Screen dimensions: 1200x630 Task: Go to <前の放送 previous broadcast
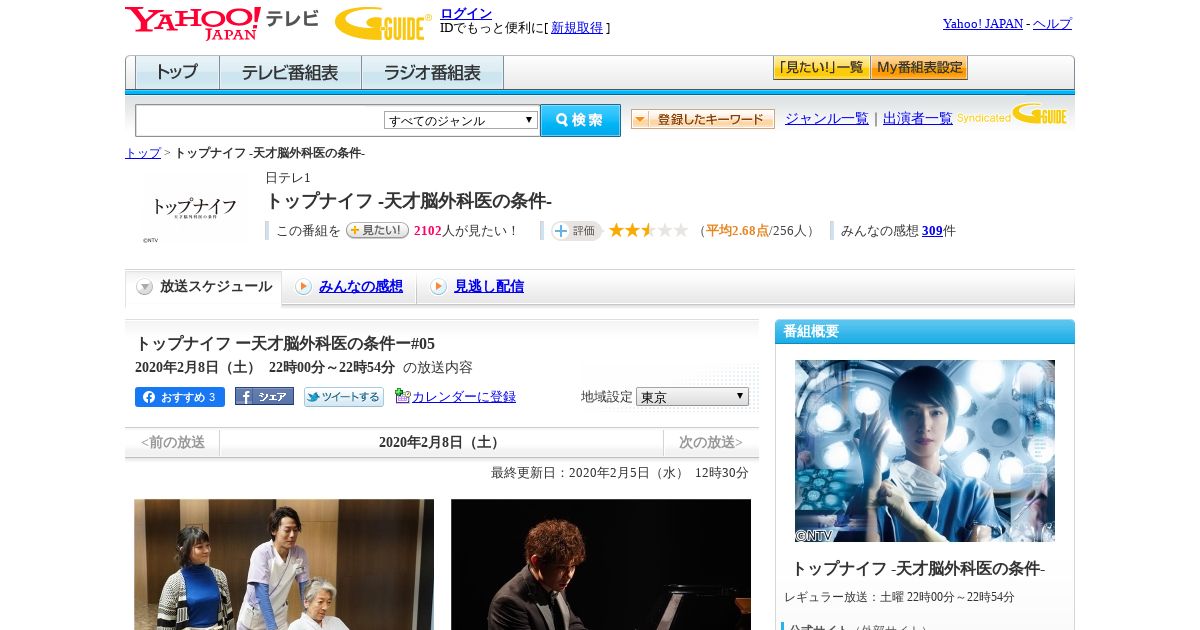point(172,442)
